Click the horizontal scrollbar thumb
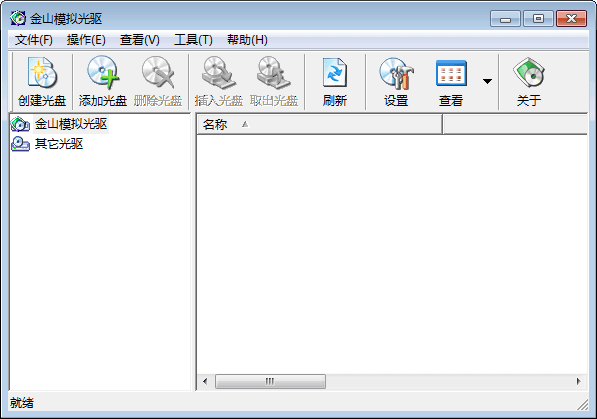 [270, 381]
